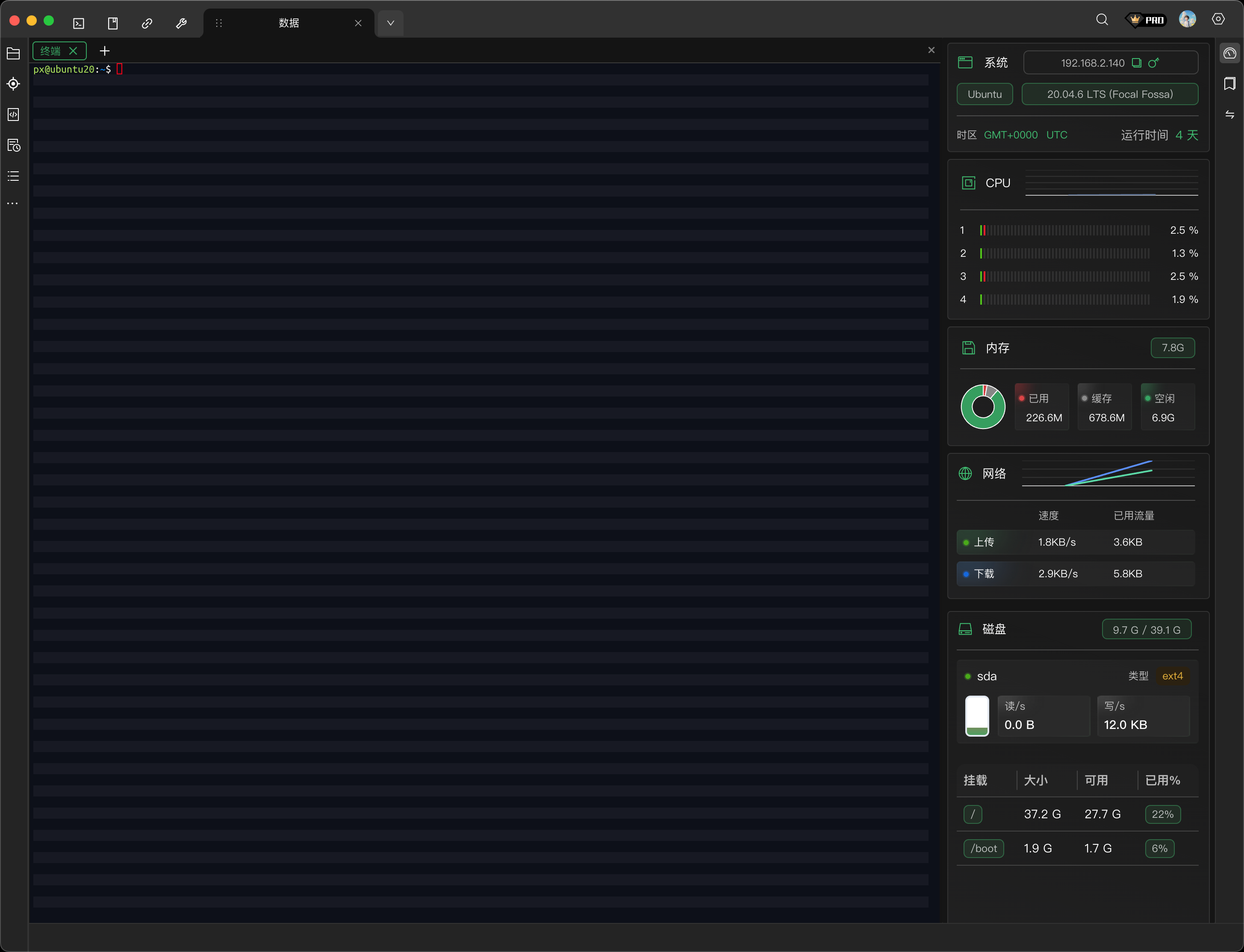This screenshot has height=952, width=1244.
Task: Expand the tab list dropdown chevron
Action: pyautogui.click(x=390, y=23)
